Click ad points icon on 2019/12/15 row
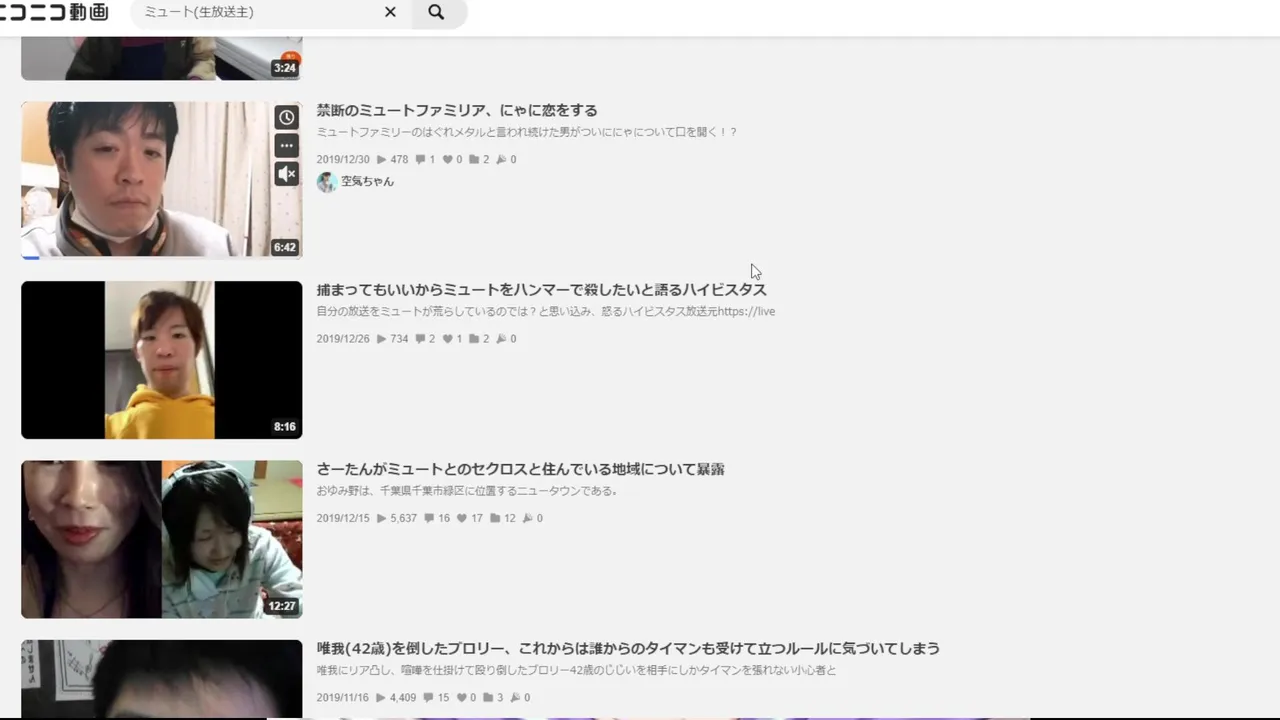This screenshot has width=1280, height=720. (x=527, y=518)
